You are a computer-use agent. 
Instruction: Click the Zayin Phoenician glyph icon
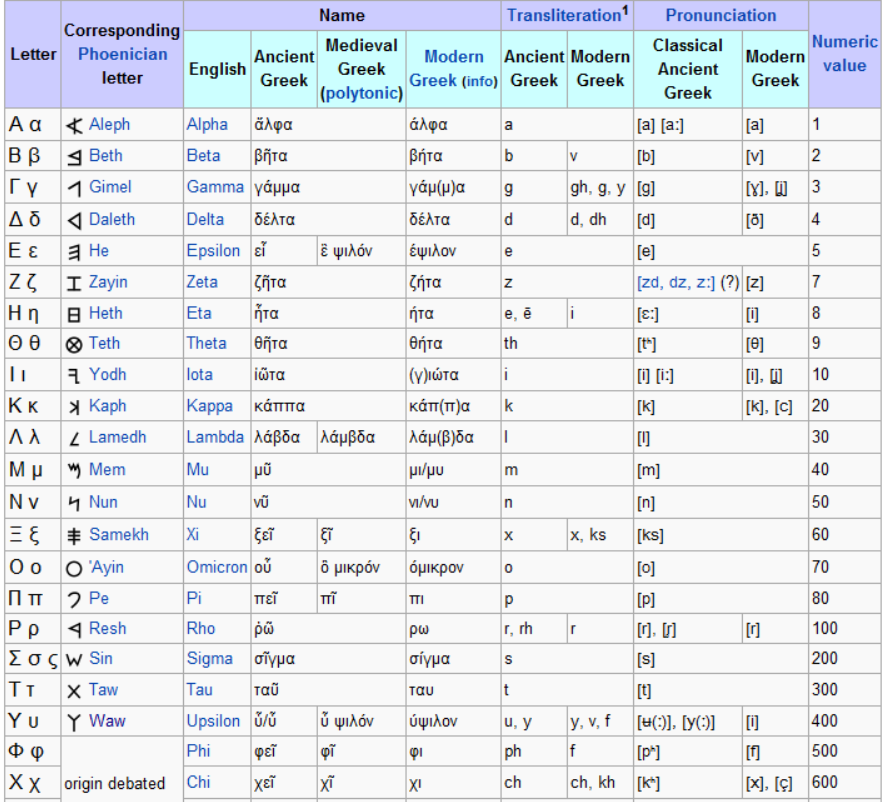coord(74,283)
